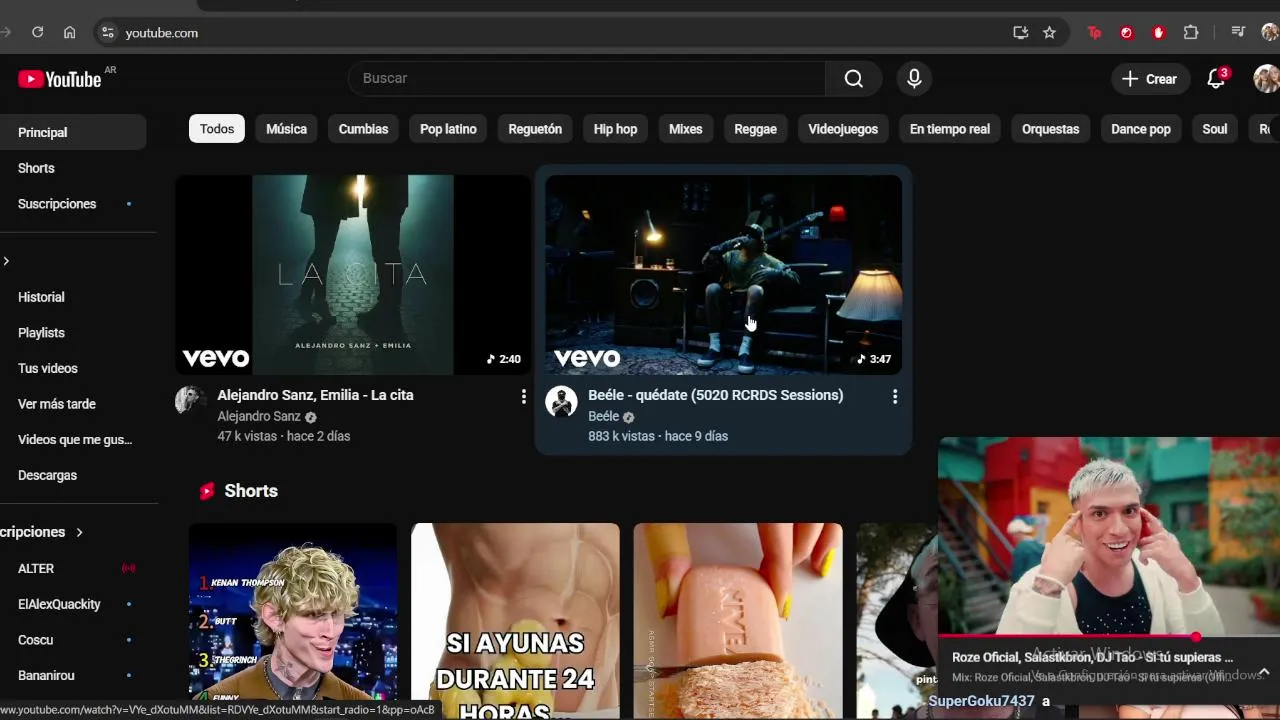
Task: Select the Música filter chip
Action: point(286,129)
